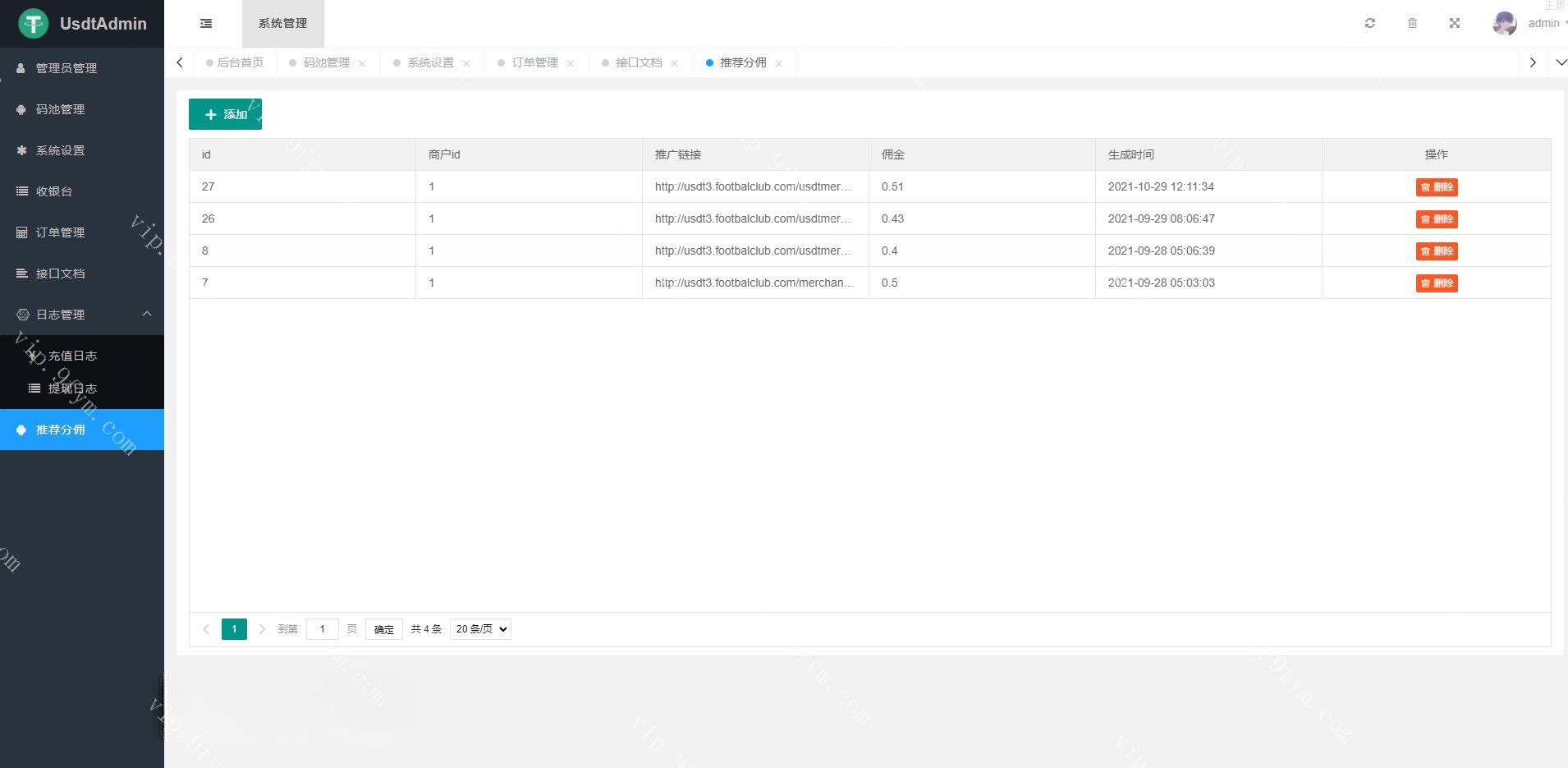Open the admin user dropdown
This screenshot has height=768, width=1568.
pos(1545,23)
